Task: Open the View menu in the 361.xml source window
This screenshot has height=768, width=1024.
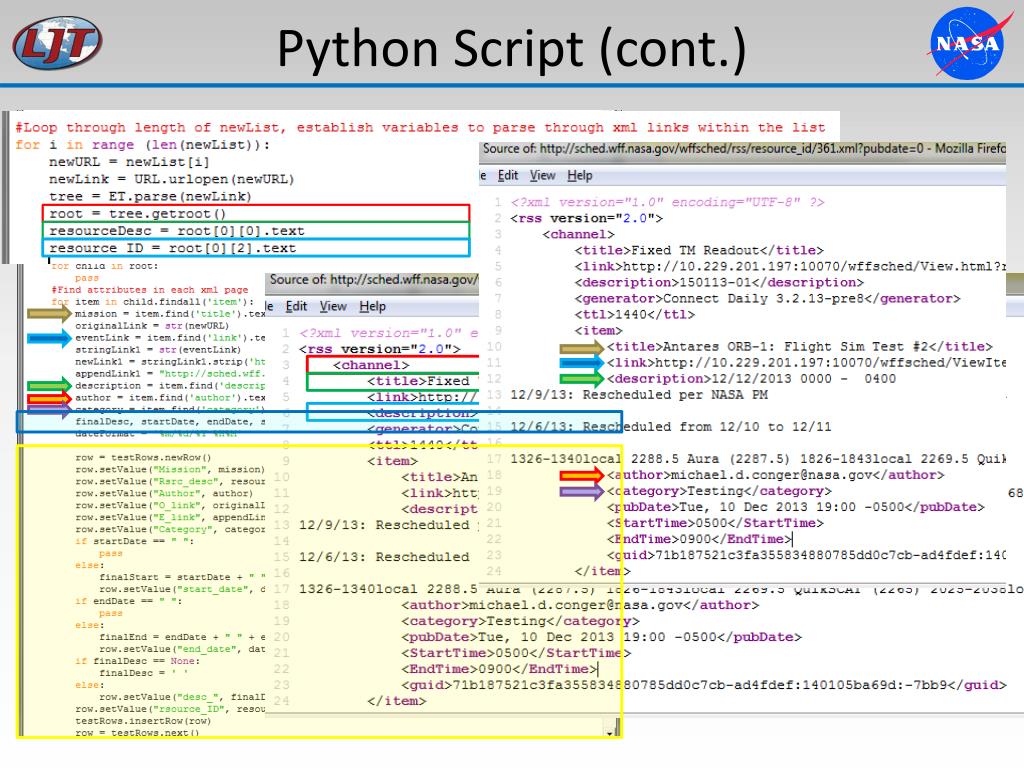Action: pos(542,175)
